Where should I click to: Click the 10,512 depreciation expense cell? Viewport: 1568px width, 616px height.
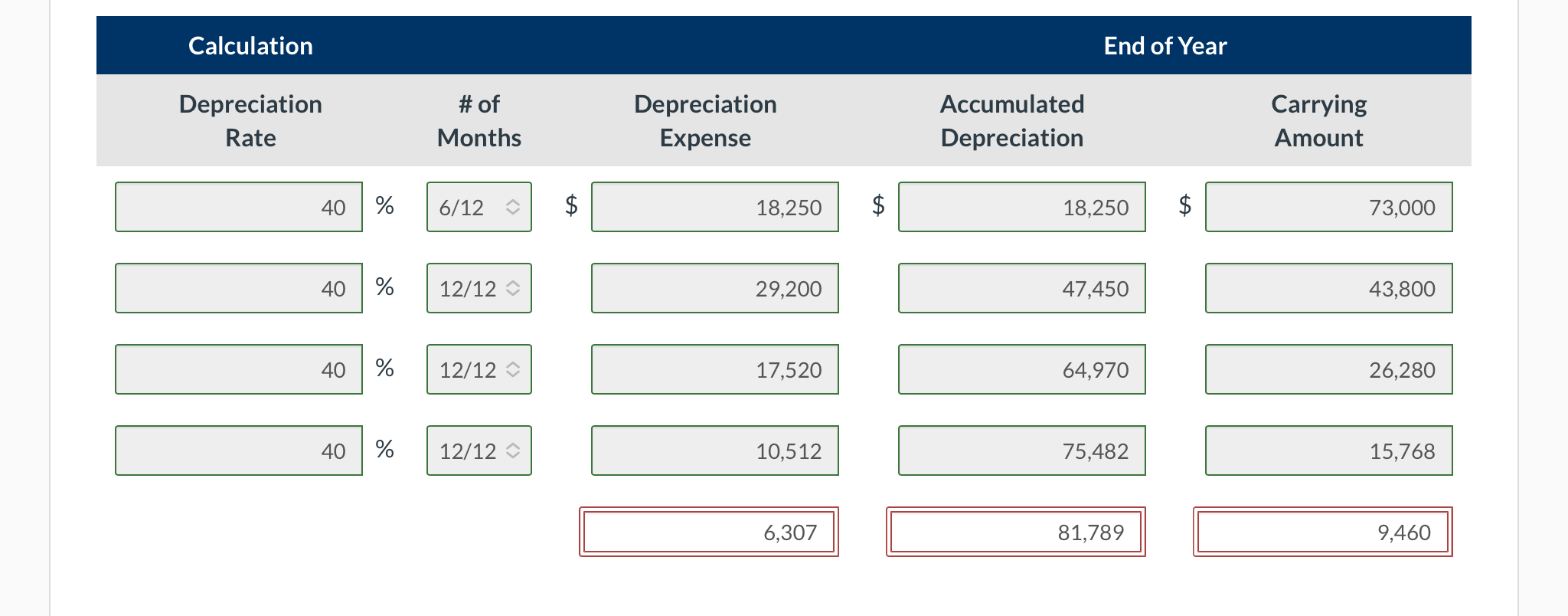point(714,451)
